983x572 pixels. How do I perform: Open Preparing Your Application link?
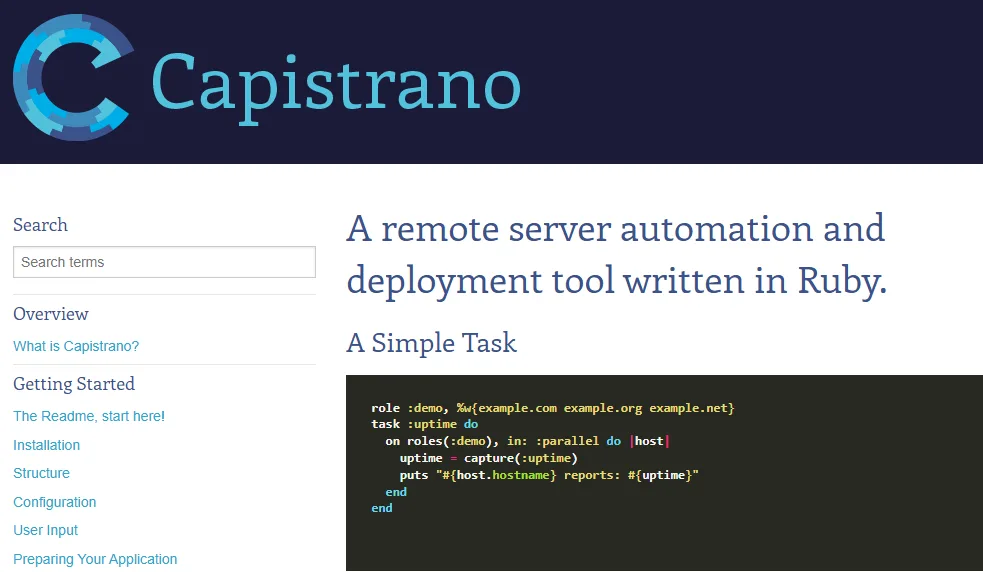tap(95, 559)
